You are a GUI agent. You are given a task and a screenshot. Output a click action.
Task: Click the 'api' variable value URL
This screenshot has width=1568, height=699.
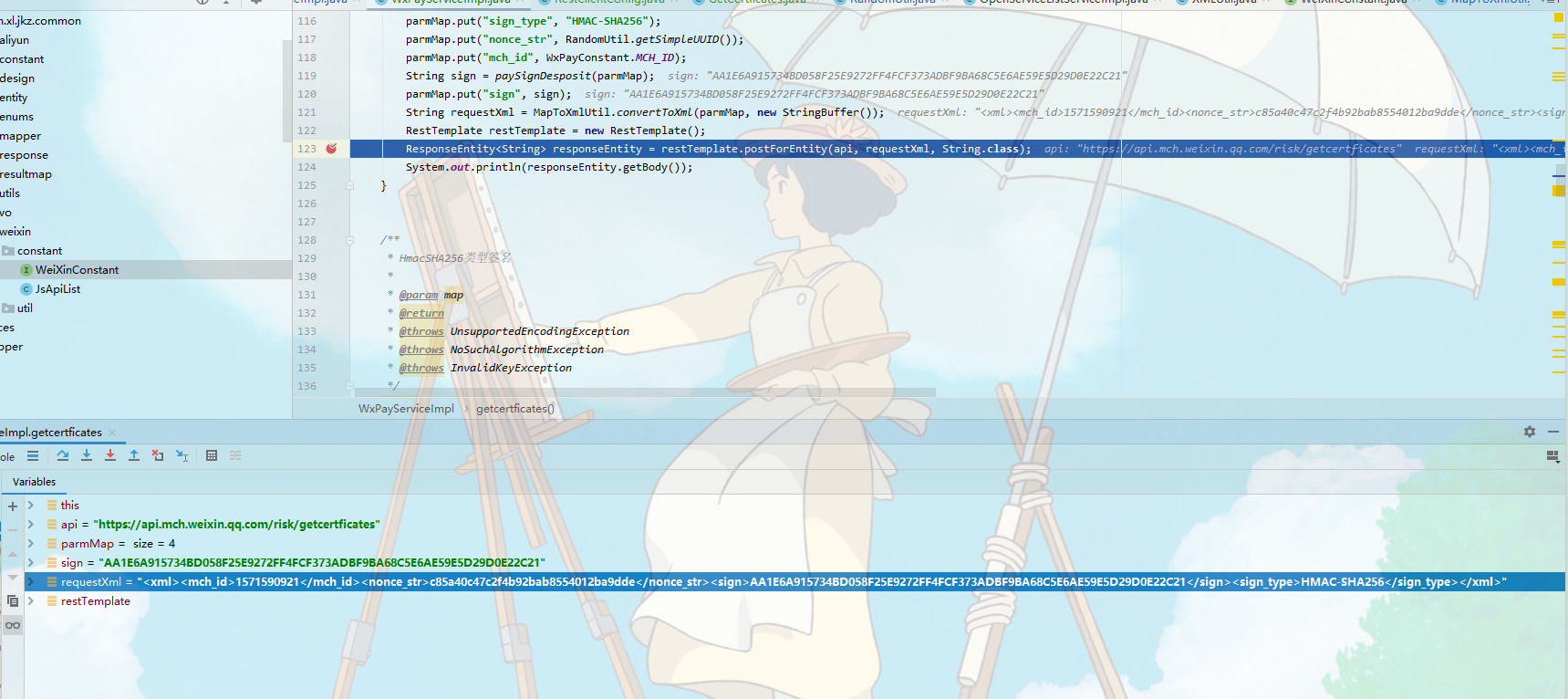click(x=236, y=524)
